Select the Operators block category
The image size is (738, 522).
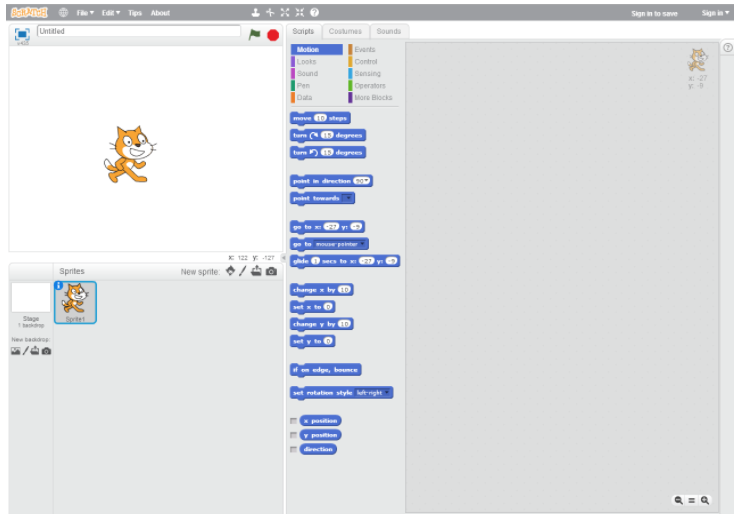point(373,86)
